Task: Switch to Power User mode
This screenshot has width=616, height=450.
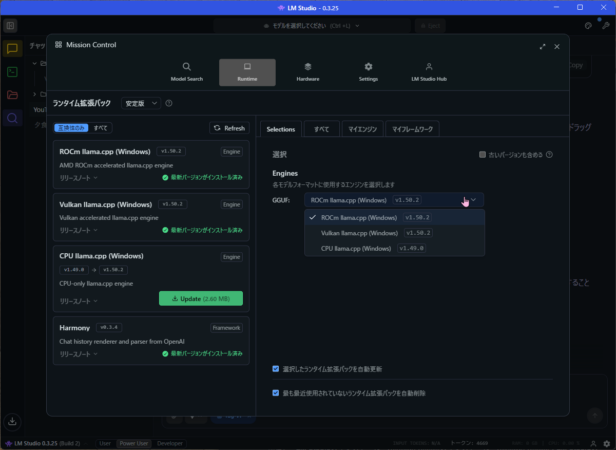Action: click(x=134, y=443)
